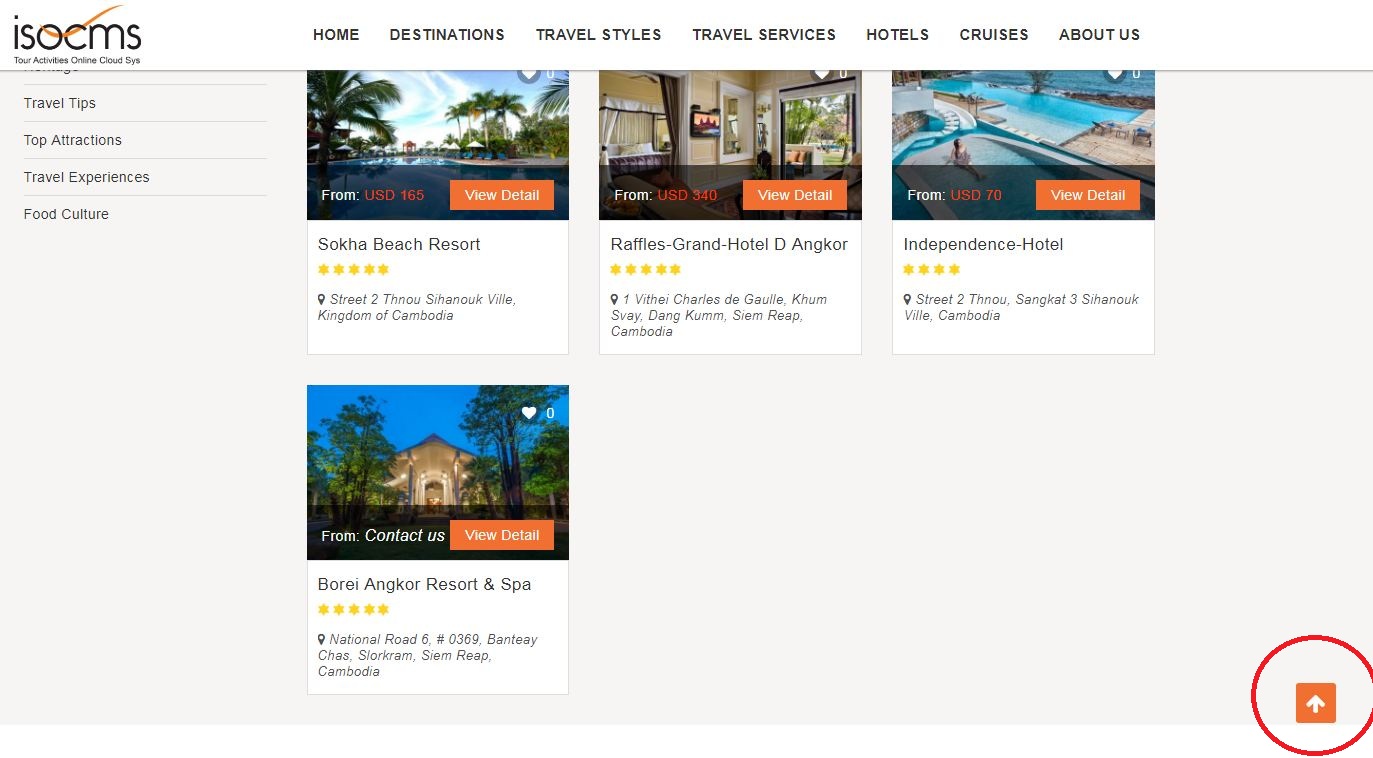Screen dimensions: 1373x758
Task: Go to Hotels in navigation bar
Action: coord(897,34)
